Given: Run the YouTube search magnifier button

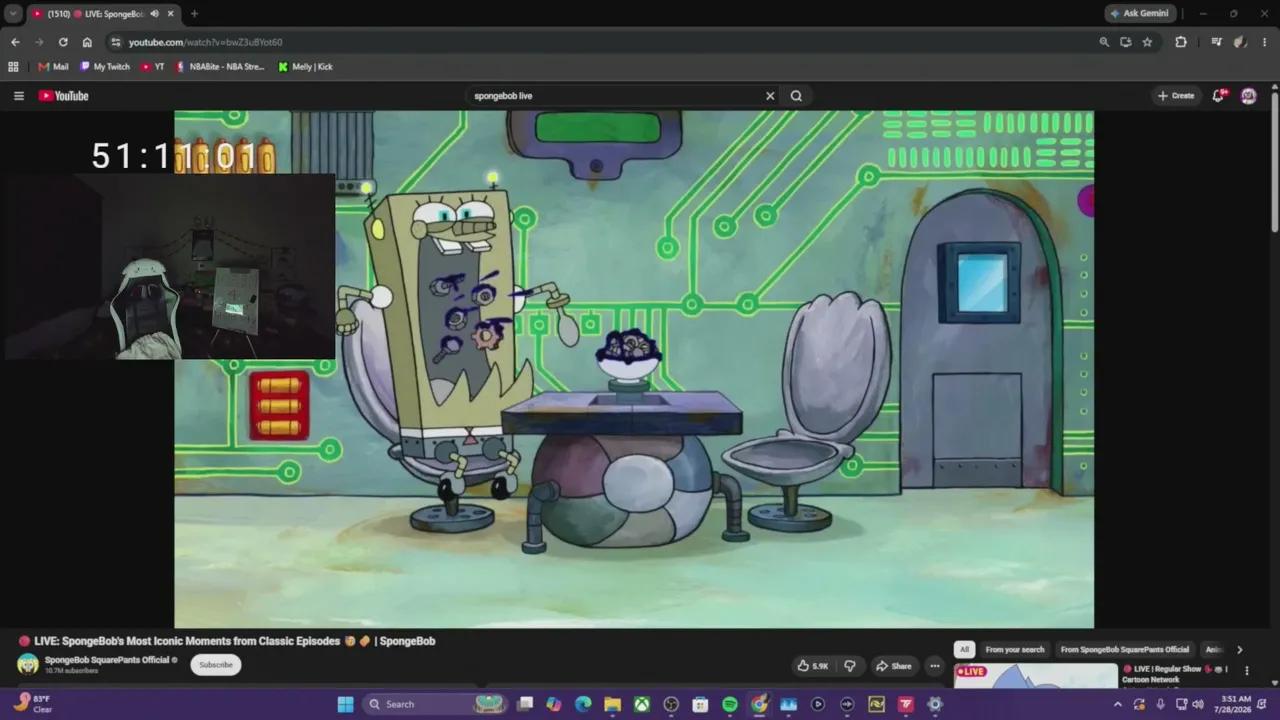Looking at the screenshot, I should (796, 96).
